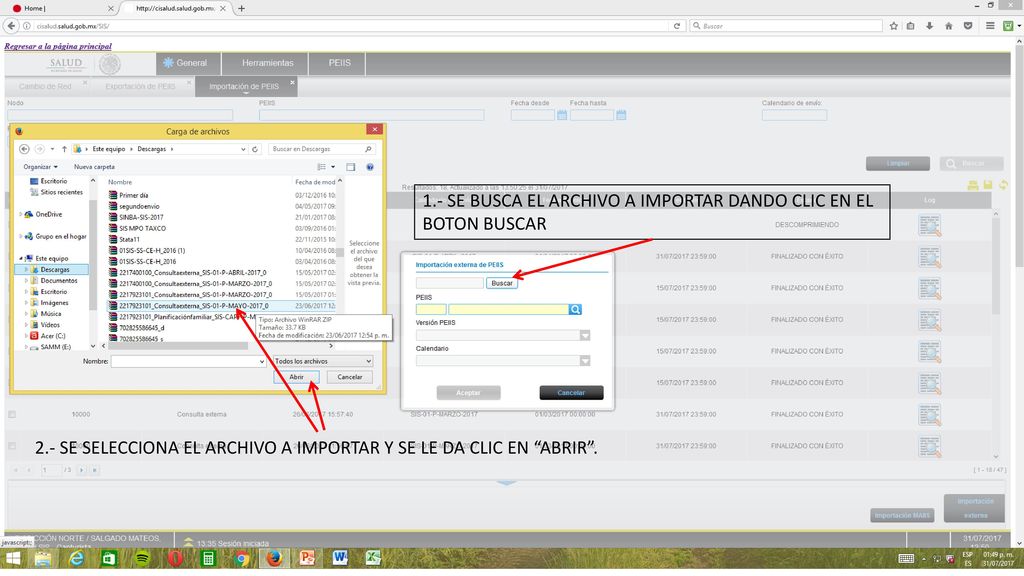Go back in the file dialog navigation
1024x576 pixels.
(x=24, y=149)
